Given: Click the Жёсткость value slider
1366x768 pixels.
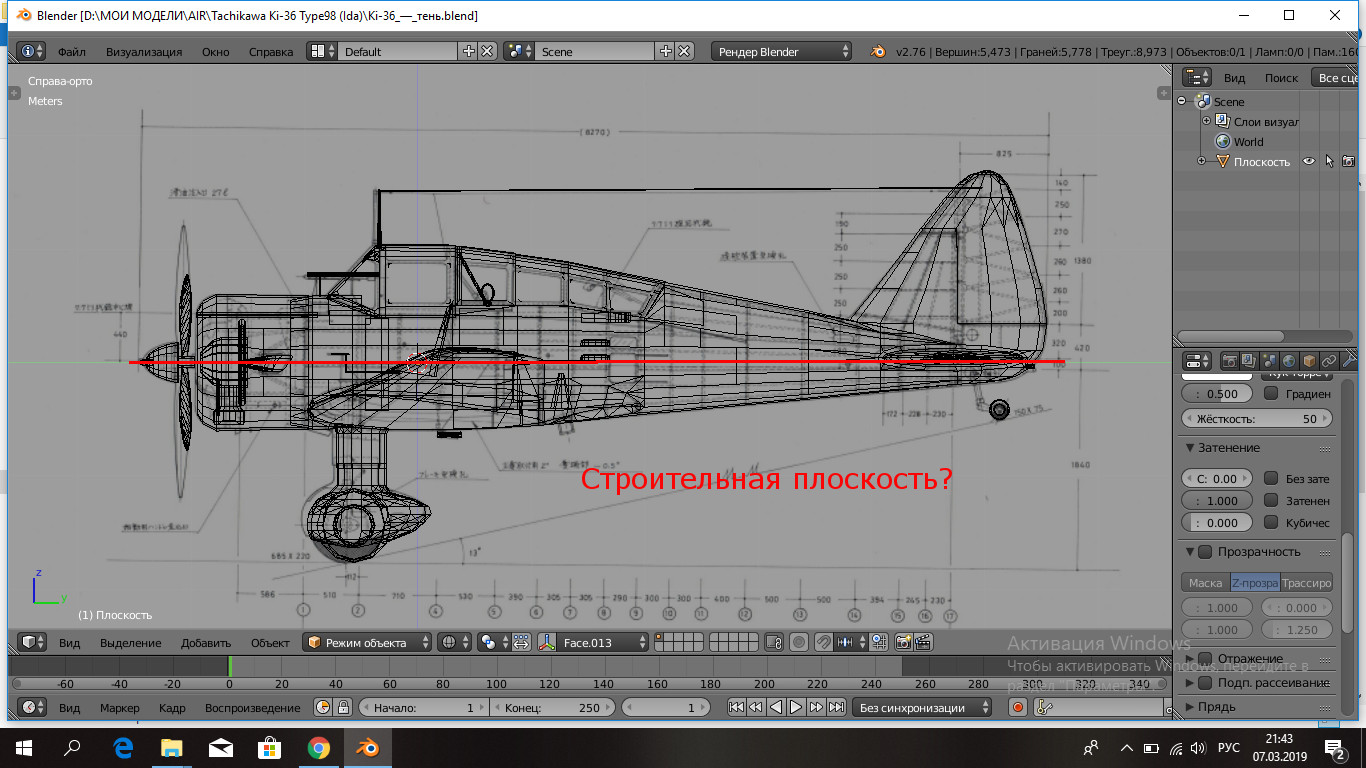Looking at the screenshot, I should 1257,419.
